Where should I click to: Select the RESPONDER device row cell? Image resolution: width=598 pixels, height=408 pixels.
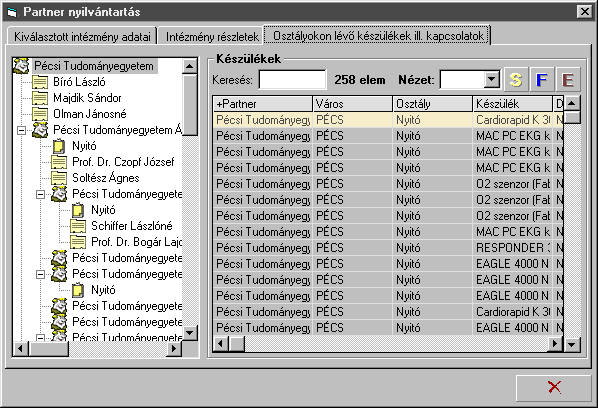[513, 248]
